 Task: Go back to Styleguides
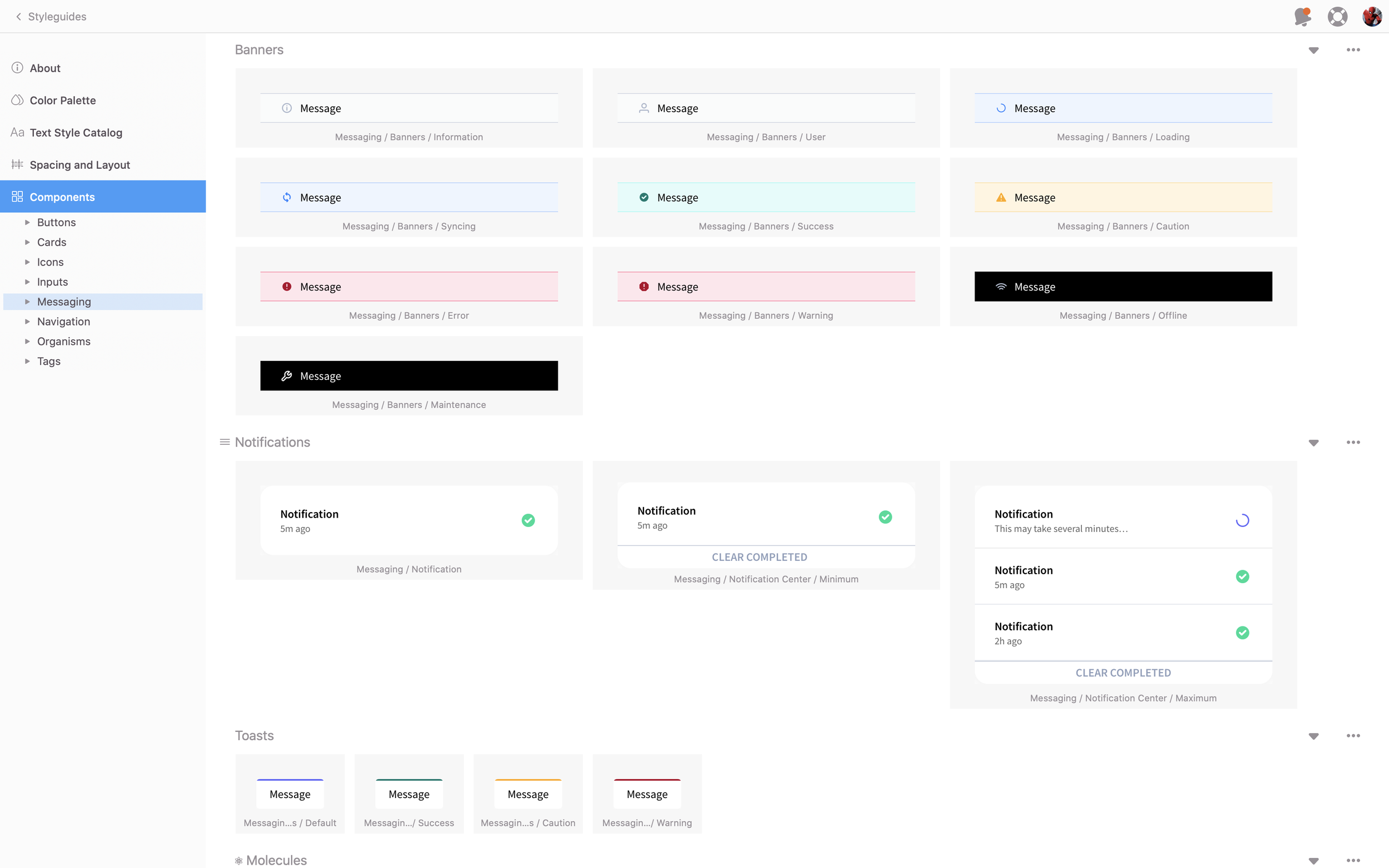51,17
